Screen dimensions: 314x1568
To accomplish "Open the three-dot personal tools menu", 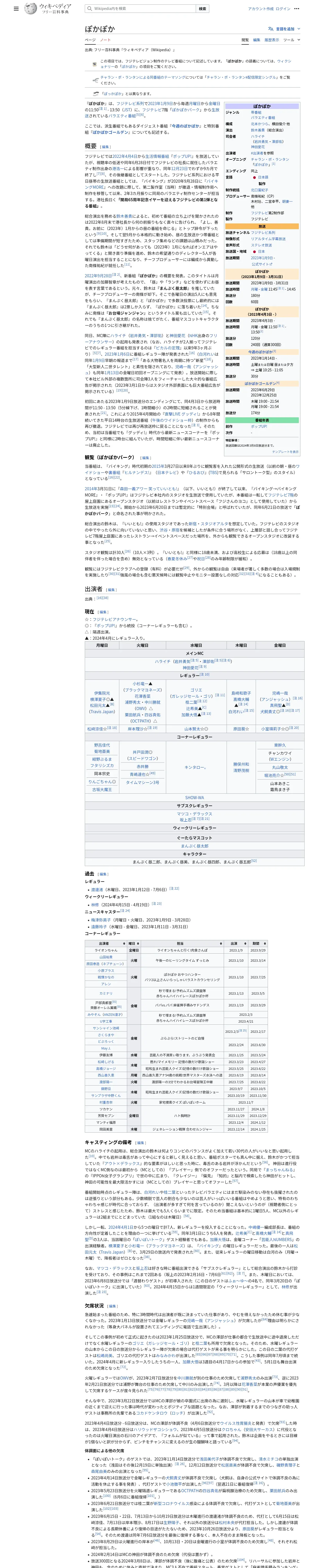I will (x=297, y=9).
